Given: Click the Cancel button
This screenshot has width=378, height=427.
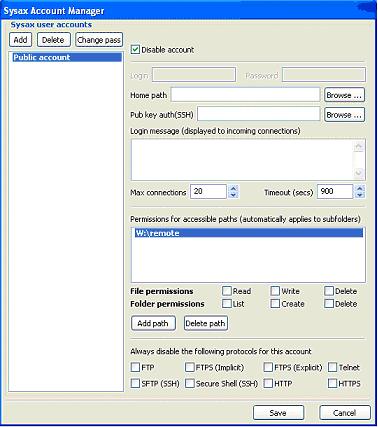Looking at the screenshot, I should (x=345, y=413).
